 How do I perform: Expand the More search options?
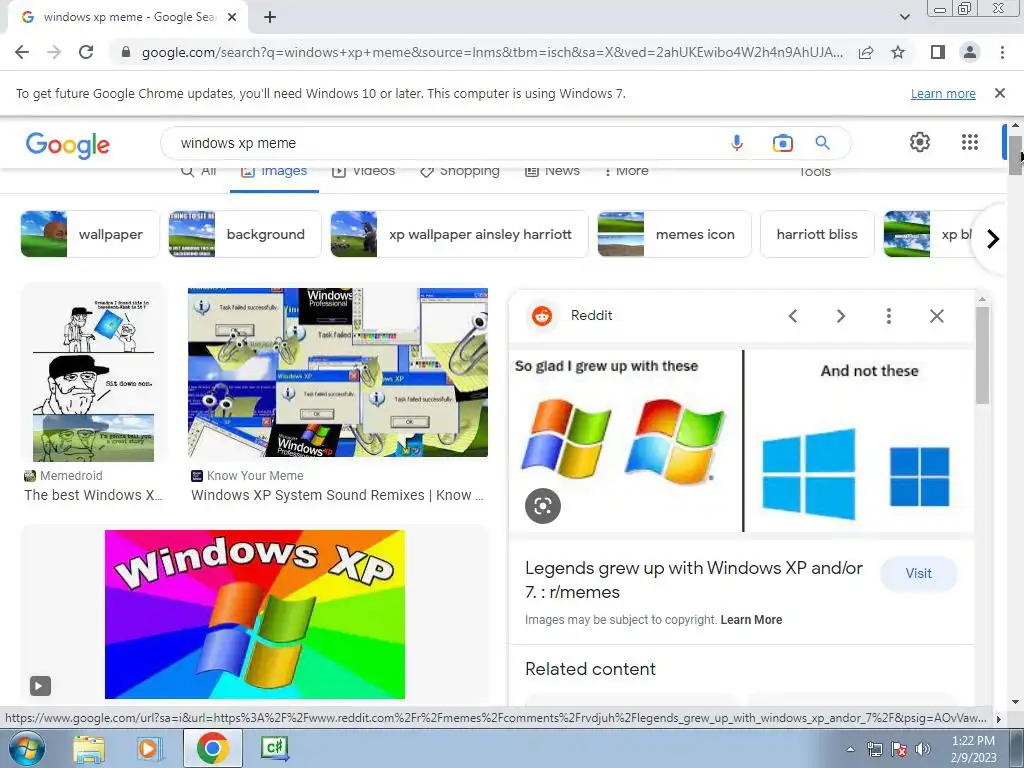click(x=626, y=172)
